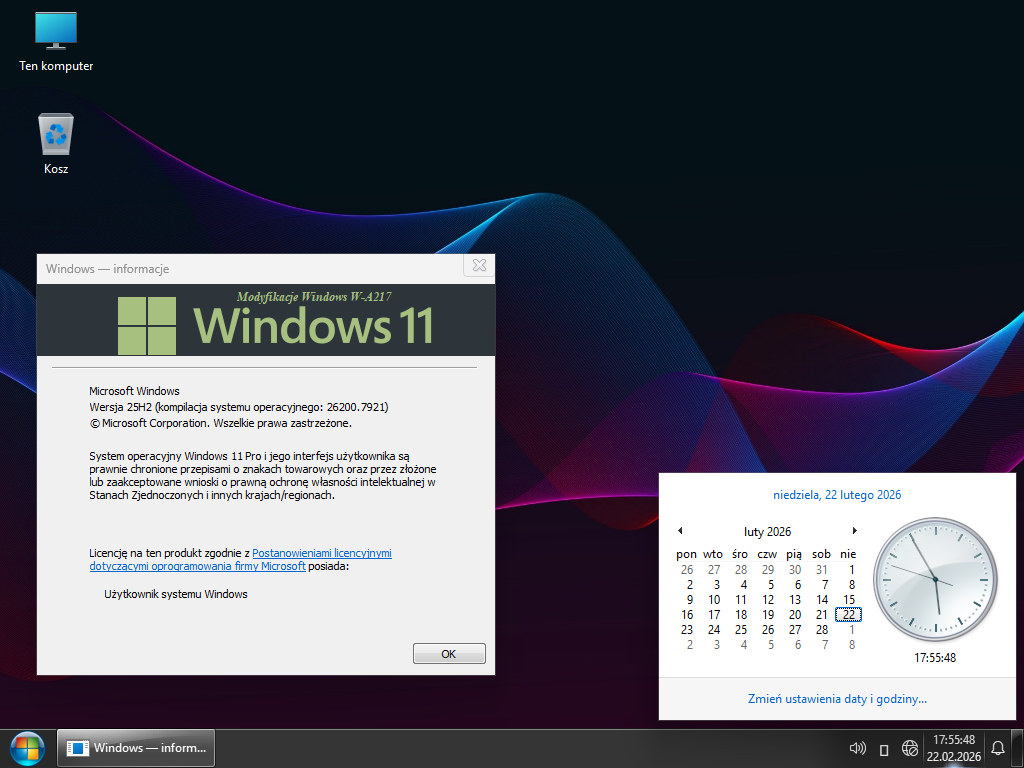Click the Start button orb
The width and height of the screenshot is (1024, 768).
pos(27,748)
